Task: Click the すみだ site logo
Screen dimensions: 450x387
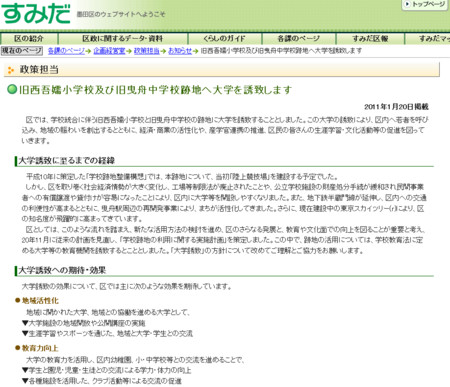Action: (x=36, y=13)
